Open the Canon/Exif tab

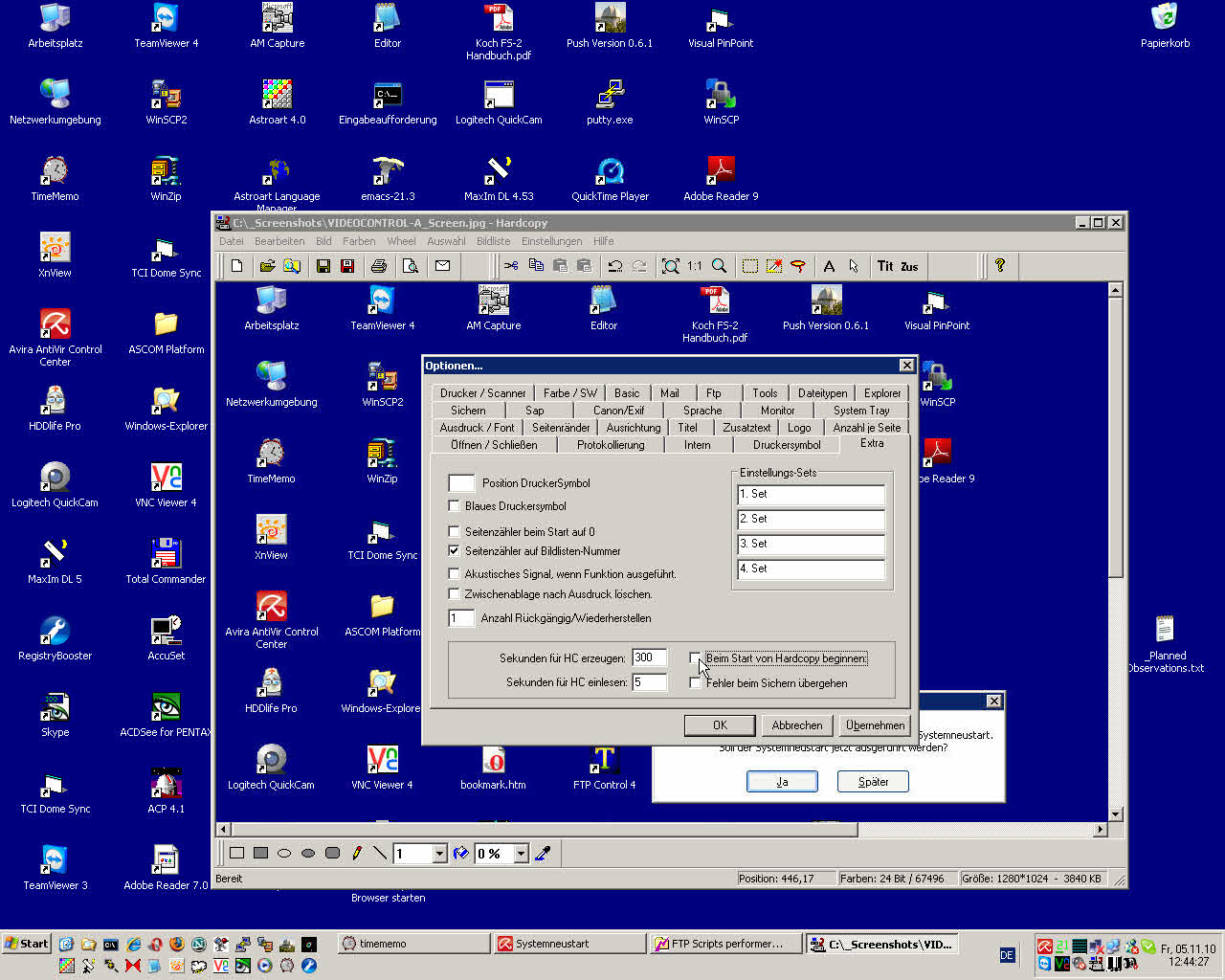click(x=619, y=411)
